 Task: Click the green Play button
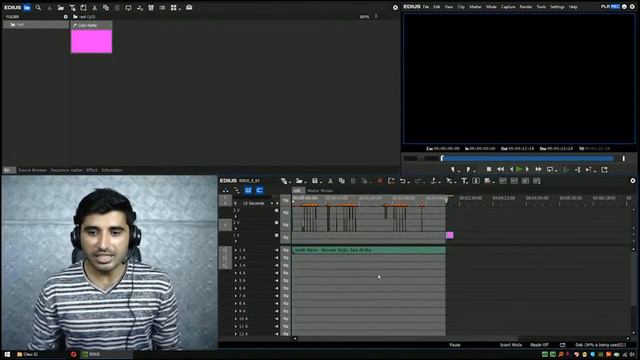tap(519, 169)
